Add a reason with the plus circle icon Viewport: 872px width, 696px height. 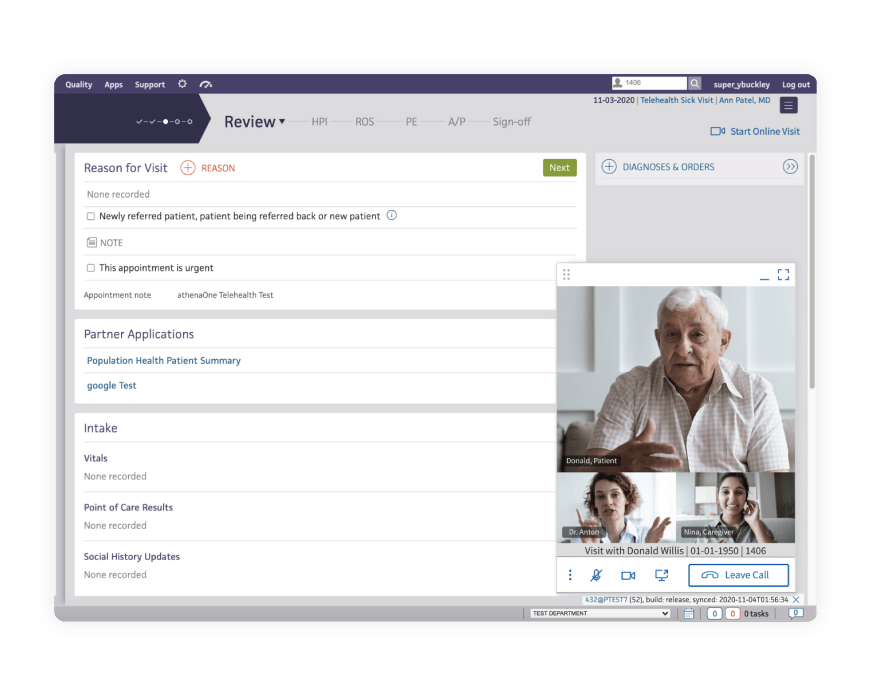coord(187,168)
